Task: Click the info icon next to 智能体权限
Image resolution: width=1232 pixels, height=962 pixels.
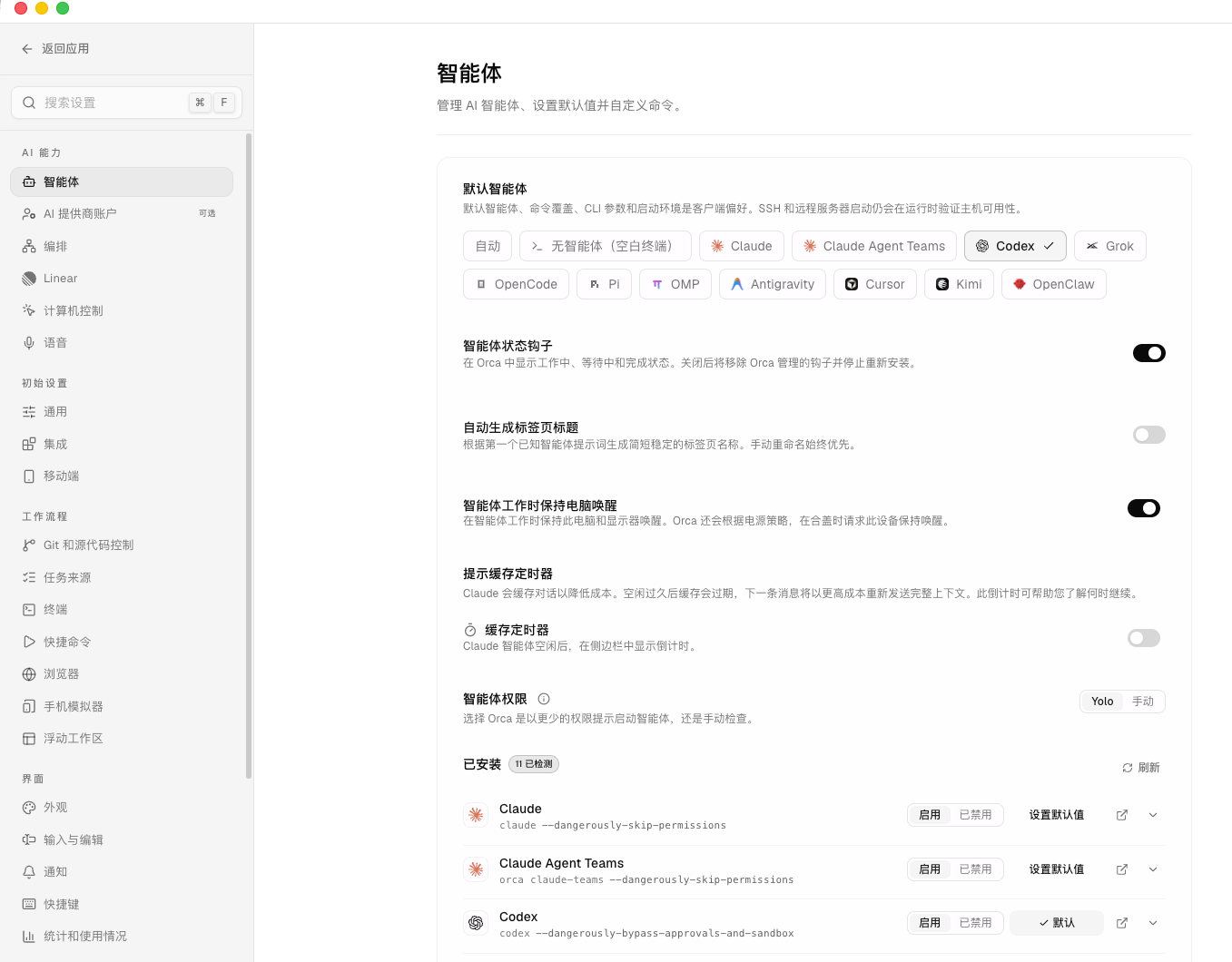Action: [x=544, y=699]
